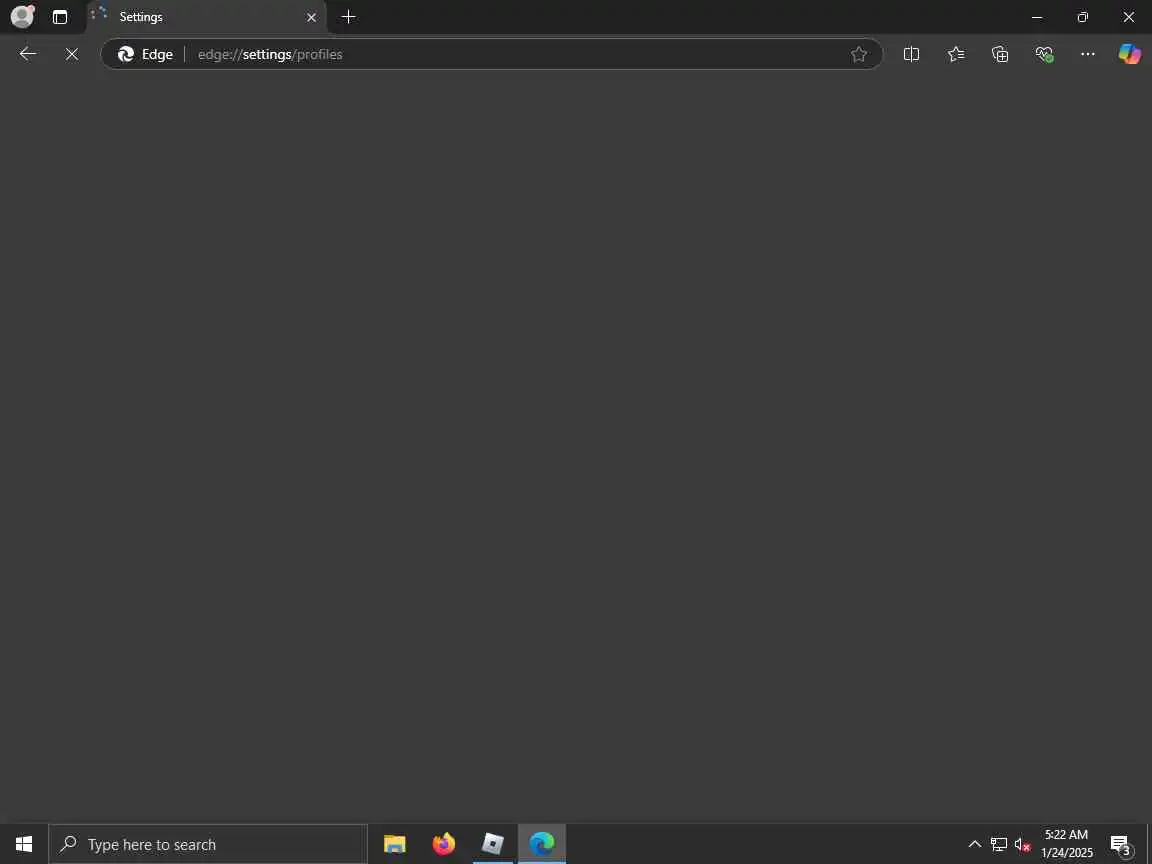
Task: Close the Settings tab
Action: 312,17
